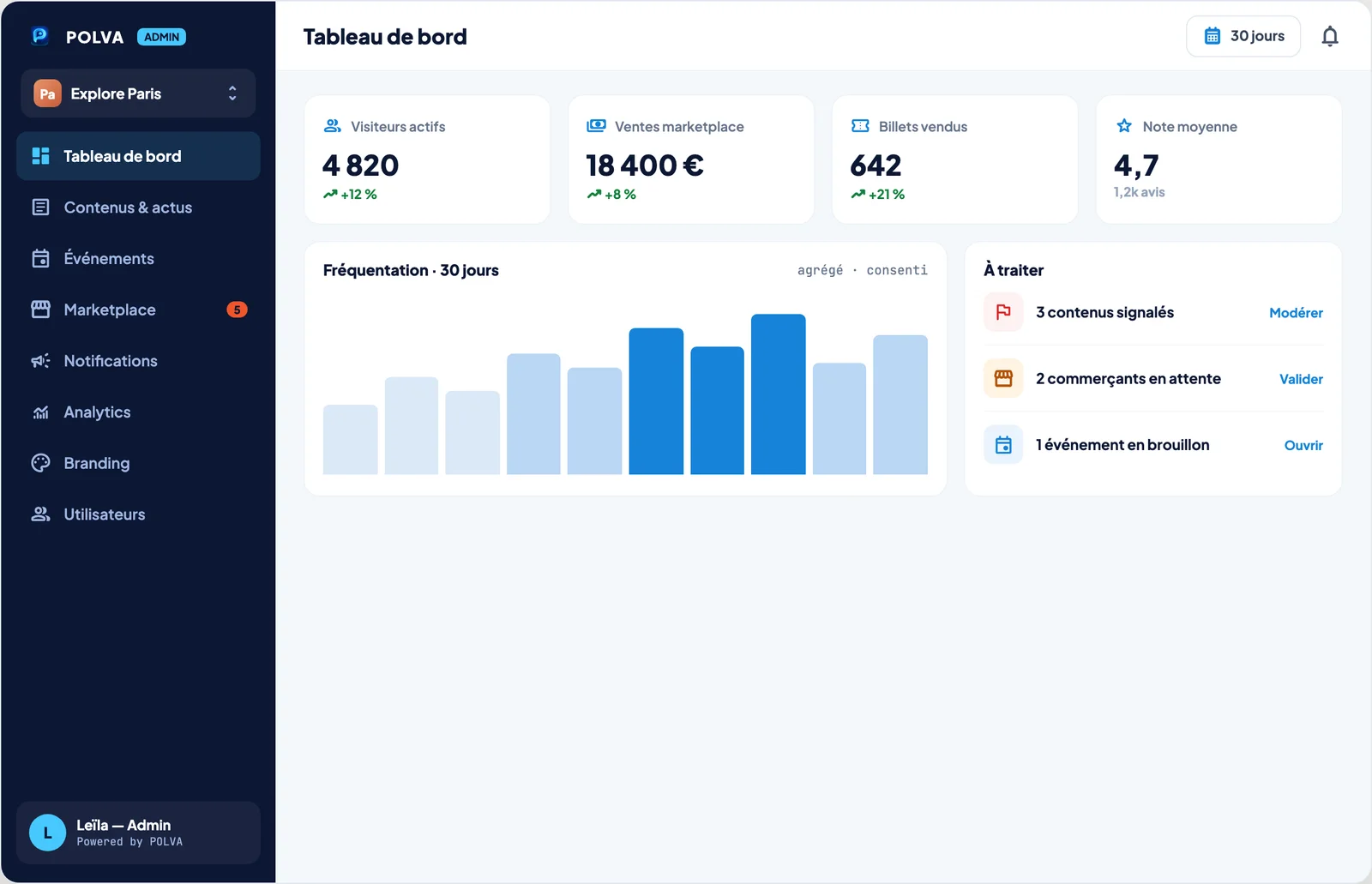
Task: Open the 30 jours period selector
Action: pos(1243,36)
